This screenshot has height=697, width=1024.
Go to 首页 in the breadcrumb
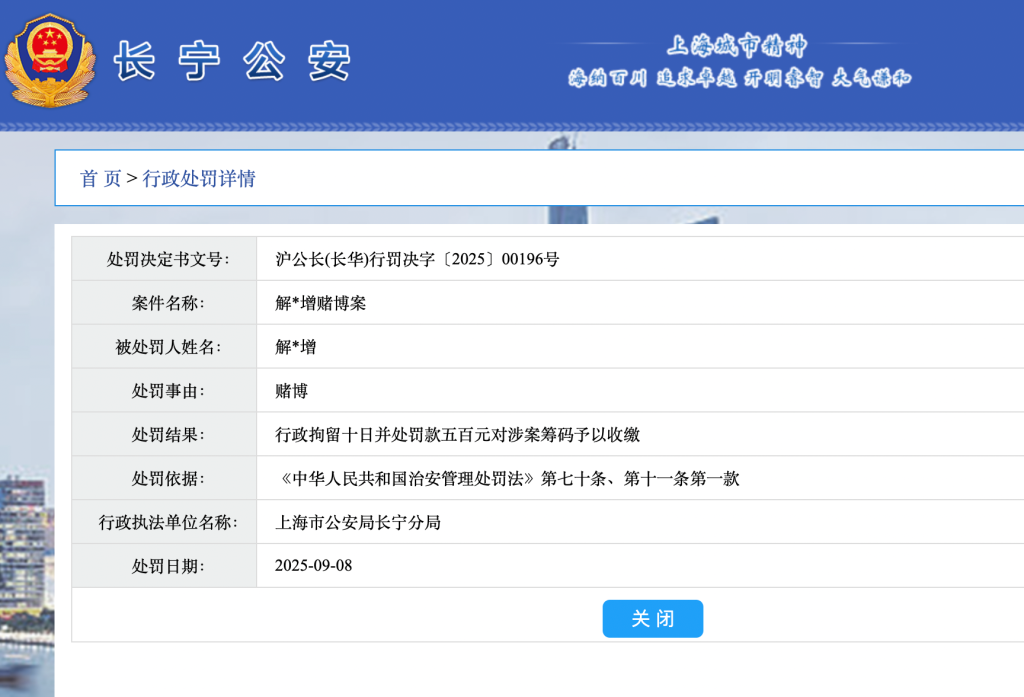100,179
